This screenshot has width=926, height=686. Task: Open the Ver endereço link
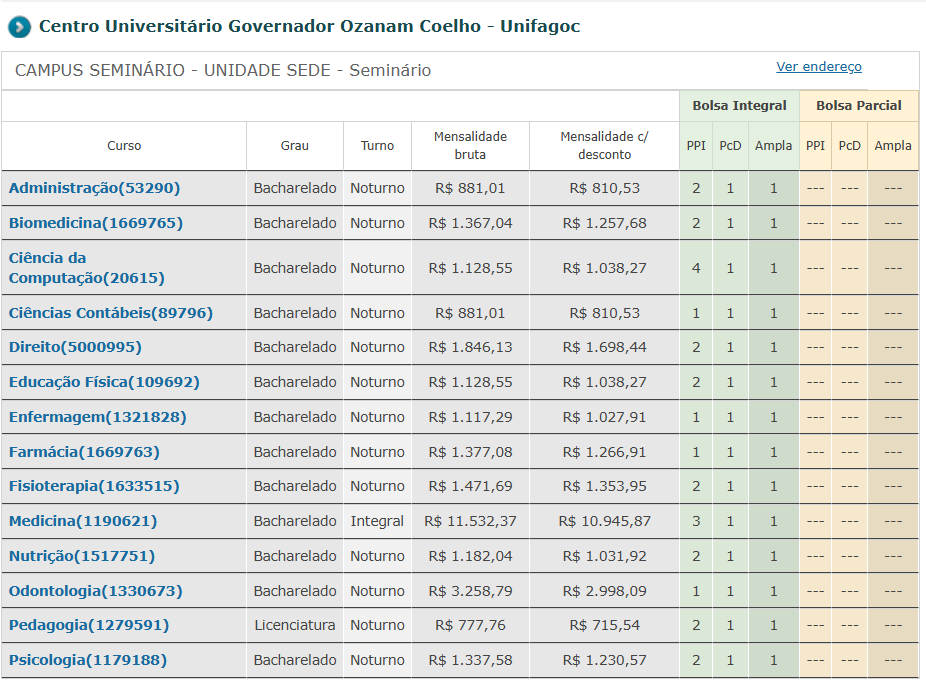pos(818,67)
